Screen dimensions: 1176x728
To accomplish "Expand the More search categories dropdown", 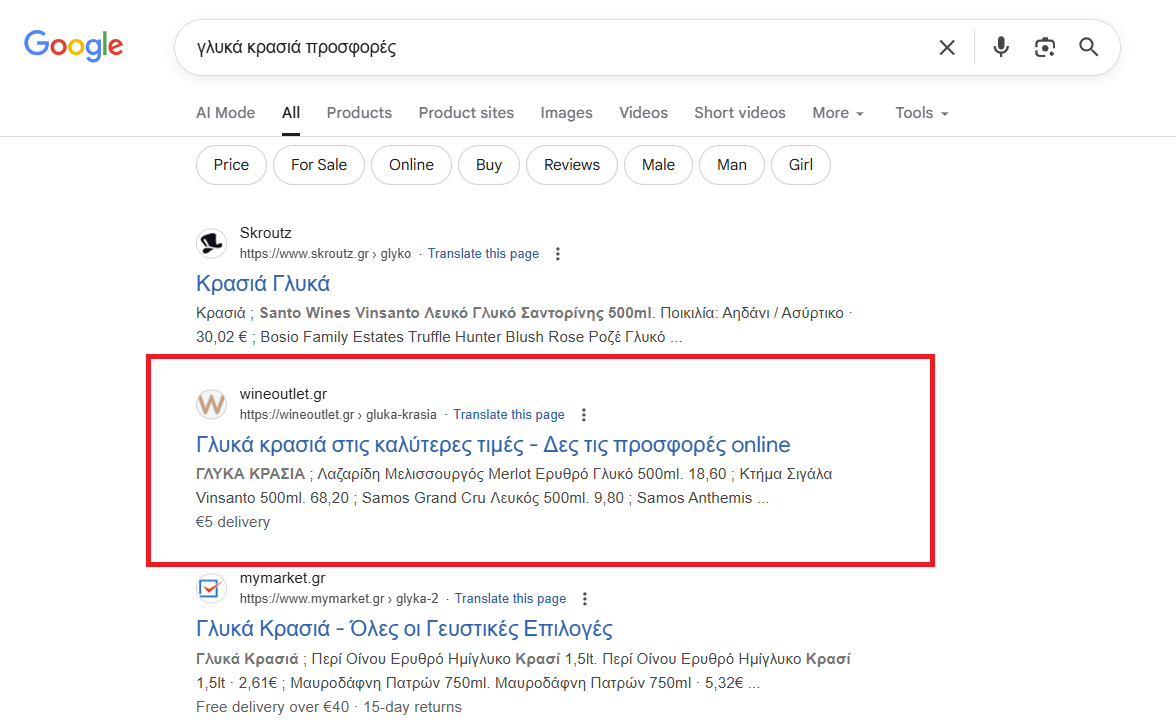I will [837, 113].
